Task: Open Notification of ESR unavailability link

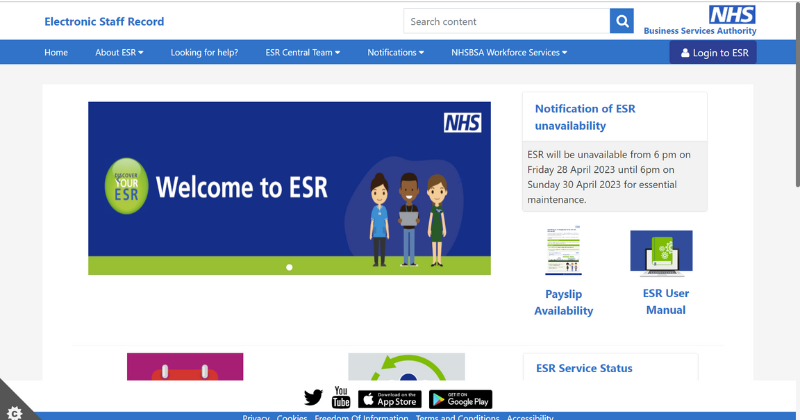Action: (585, 117)
